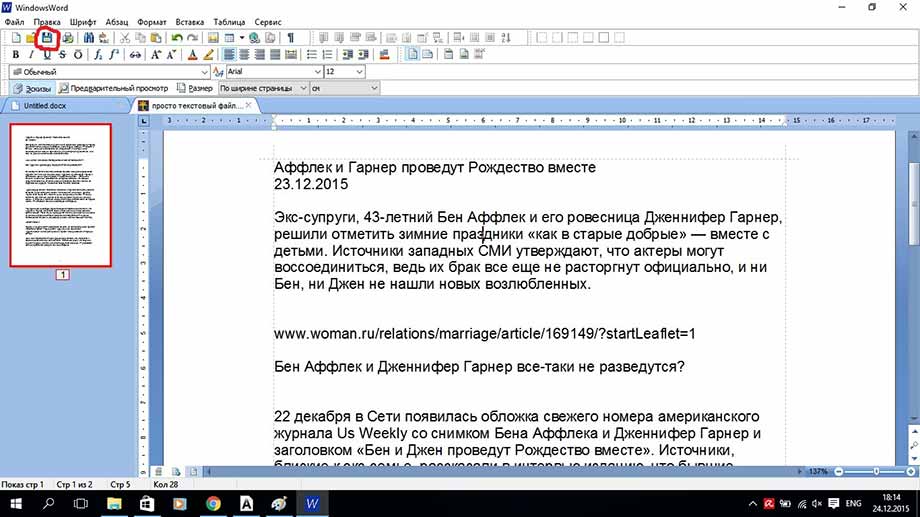Switch to the Untitled.docx tab

tap(45, 106)
